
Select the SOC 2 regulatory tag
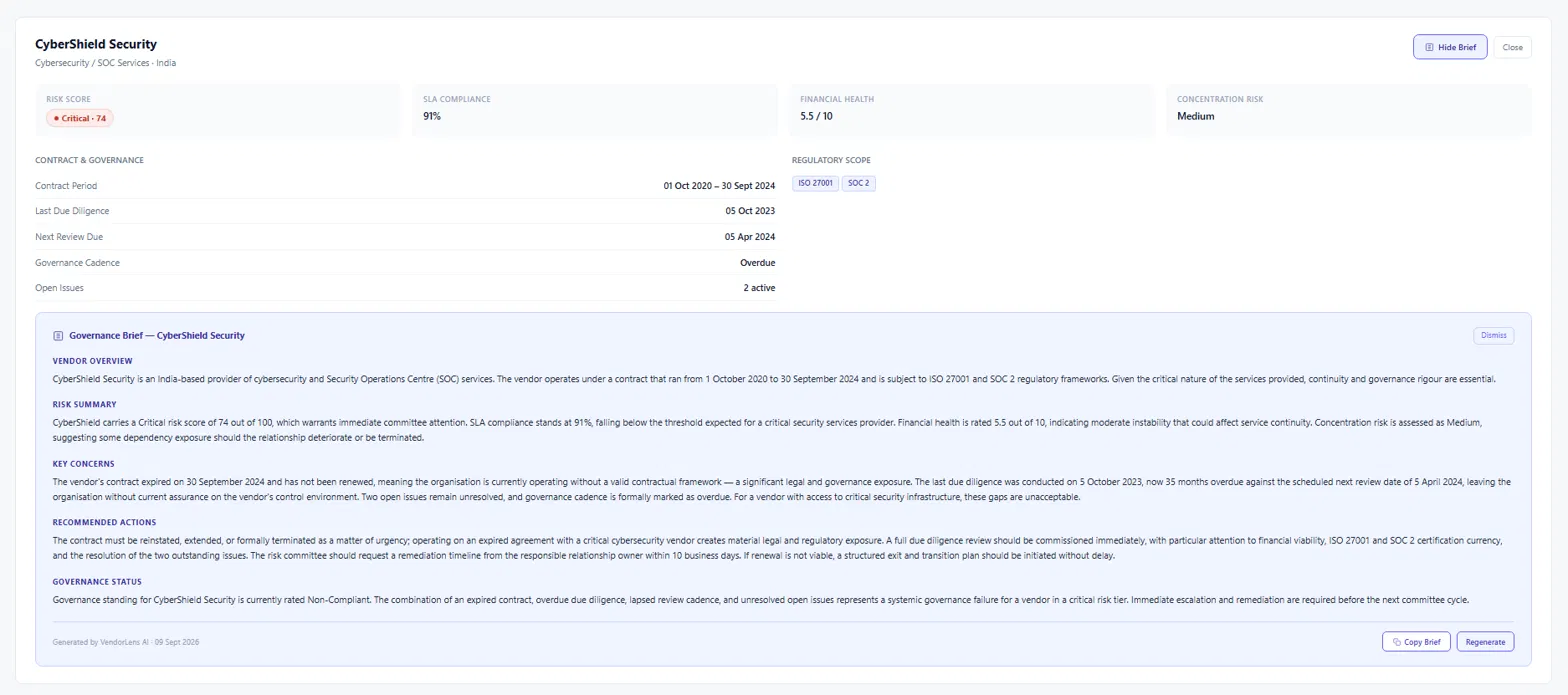click(x=859, y=183)
